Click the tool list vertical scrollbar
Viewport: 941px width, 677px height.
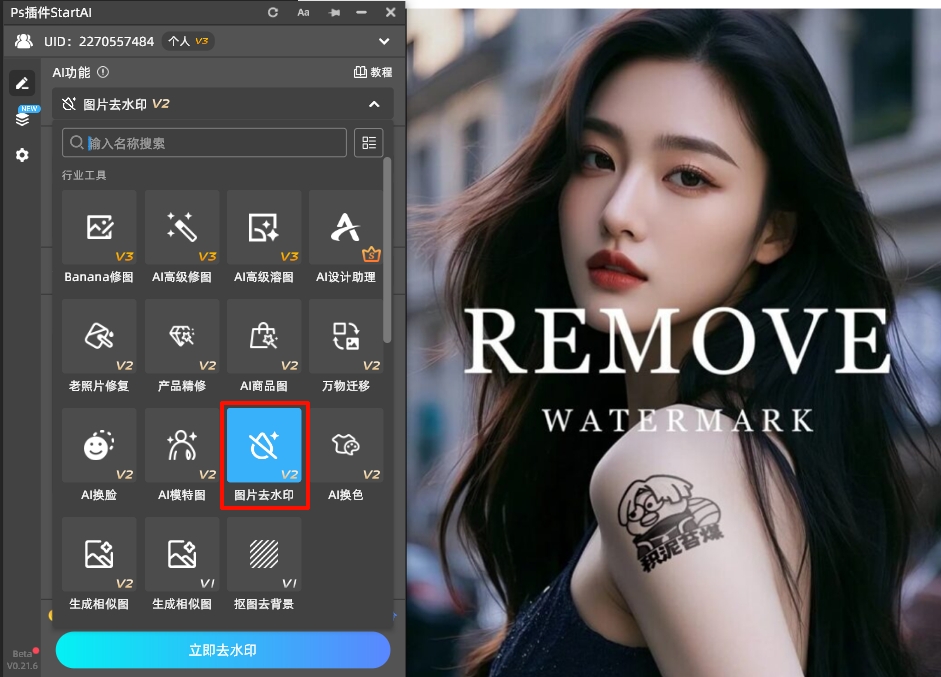[387, 250]
